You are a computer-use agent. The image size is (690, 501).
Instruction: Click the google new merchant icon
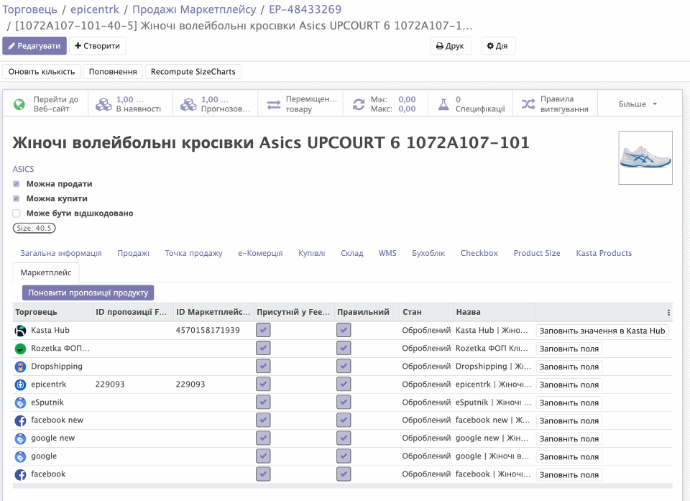[x=20, y=439]
